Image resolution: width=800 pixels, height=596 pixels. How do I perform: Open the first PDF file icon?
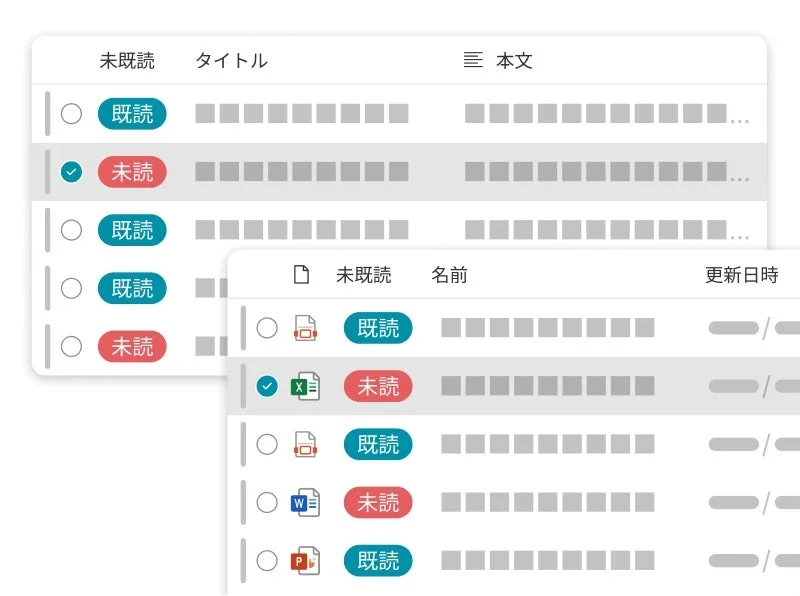(x=306, y=328)
